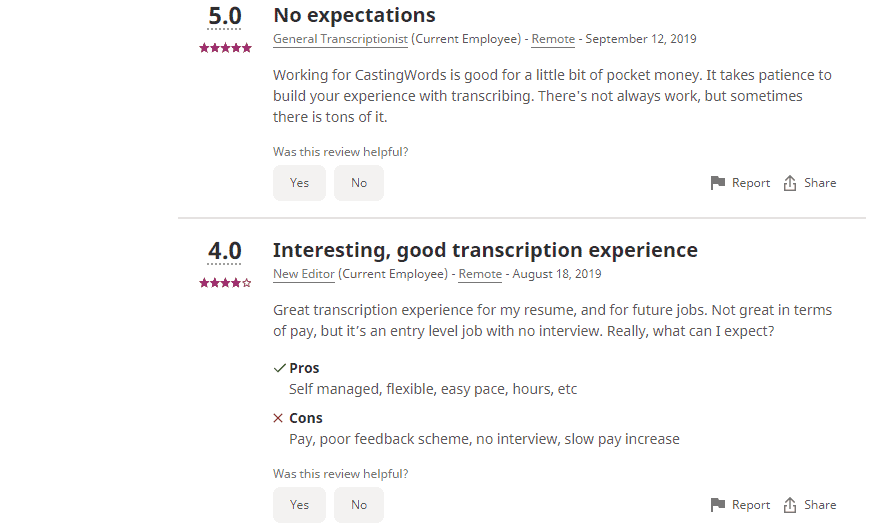Mark 'No expectations' review as helpful with Yes
Viewport: 879px width, 527px height.
point(299,183)
